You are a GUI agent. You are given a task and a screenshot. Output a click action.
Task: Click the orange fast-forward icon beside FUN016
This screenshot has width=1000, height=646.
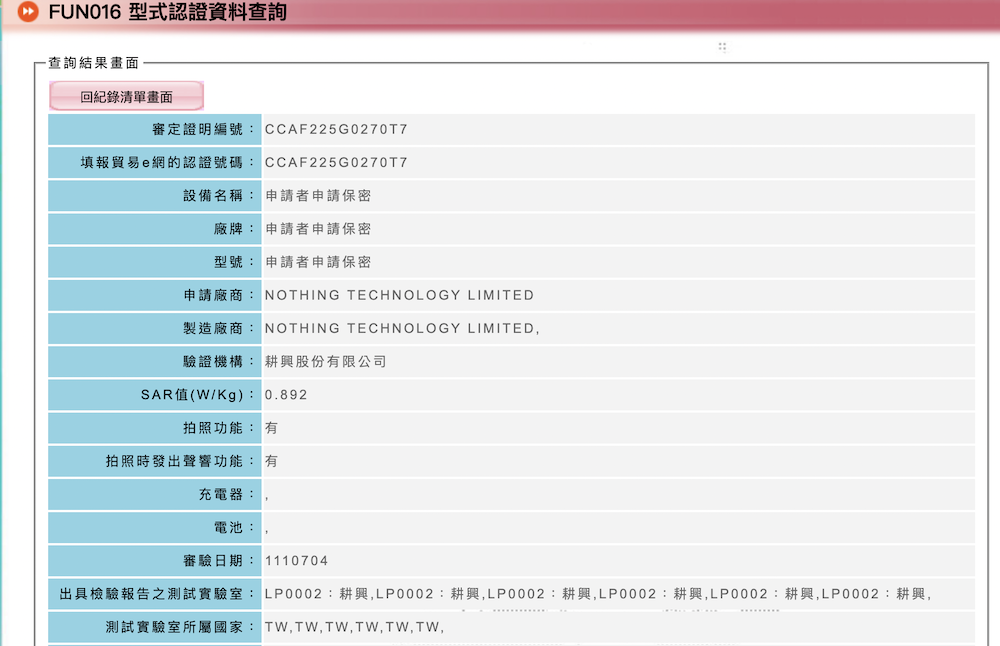point(27,11)
